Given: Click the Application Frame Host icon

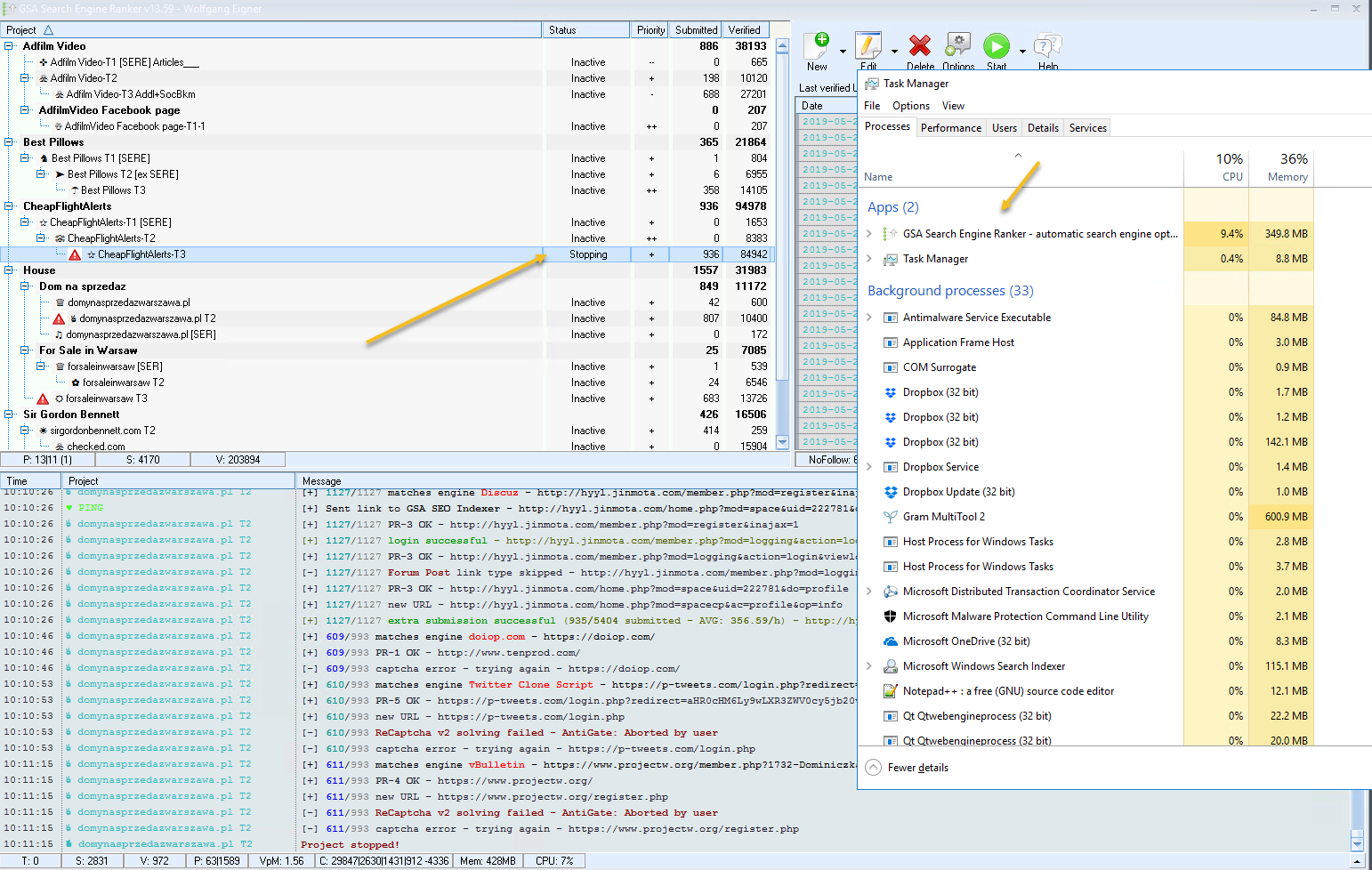Looking at the screenshot, I should coord(890,342).
